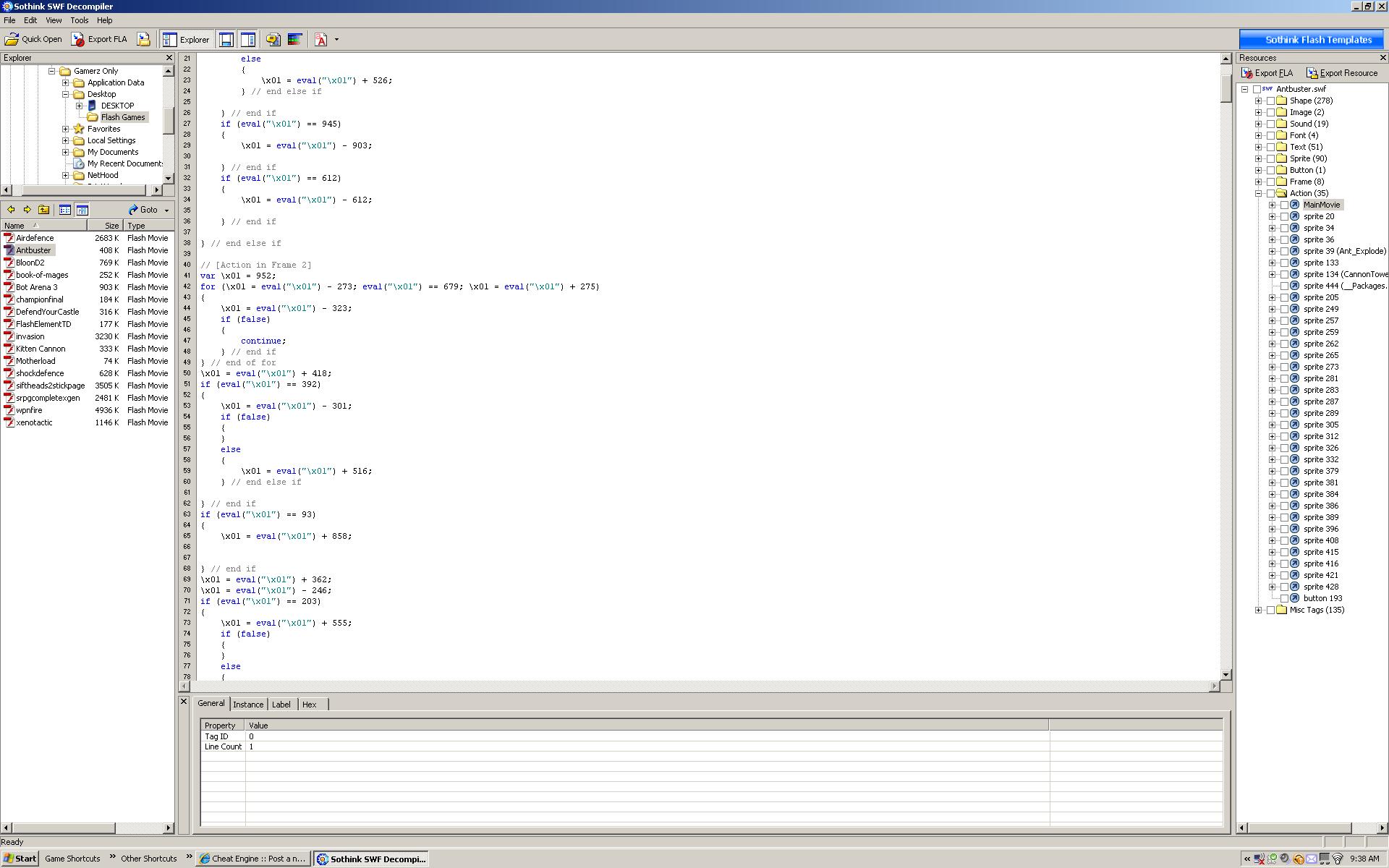Image resolution: width=1389 pixels, height=868 pixels.
Task: Expand the Sprite (90) folder
Action: (1260, 158)
